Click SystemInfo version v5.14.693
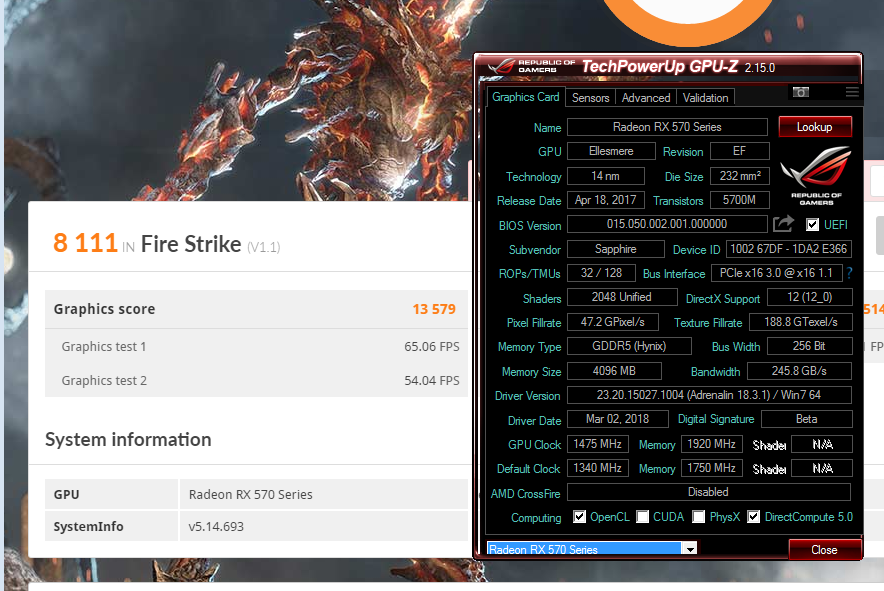Screen dimensions: 884x591 tap(216, 527)
